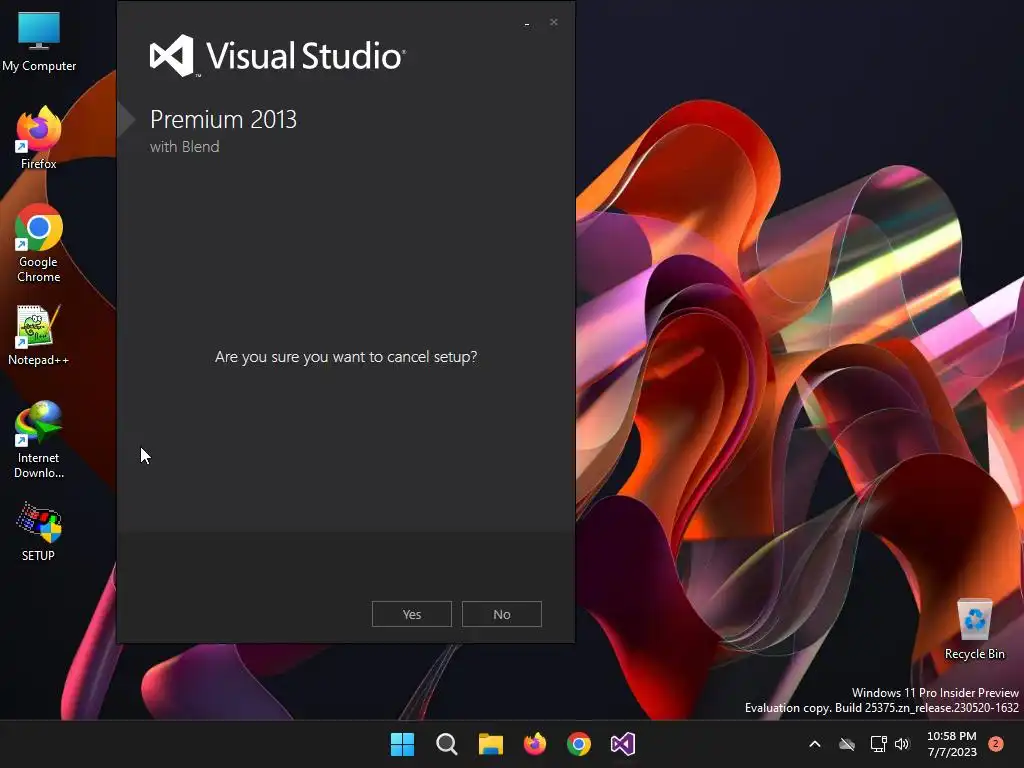Open My Computer desktop icon
Viewport: 1024px width, 768px height.
[39, 41]
